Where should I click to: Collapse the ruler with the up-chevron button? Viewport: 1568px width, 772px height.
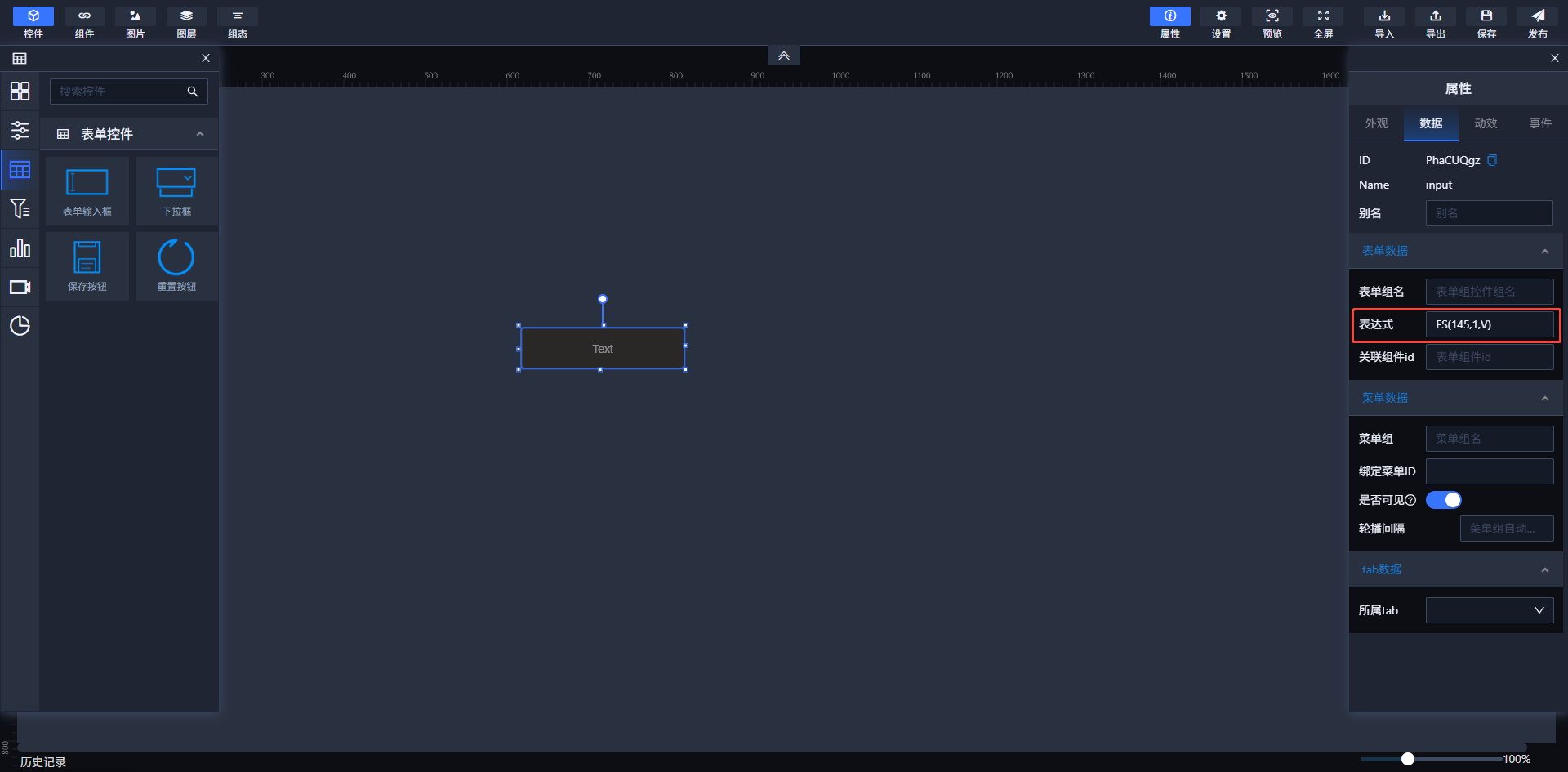pos(783,56)
